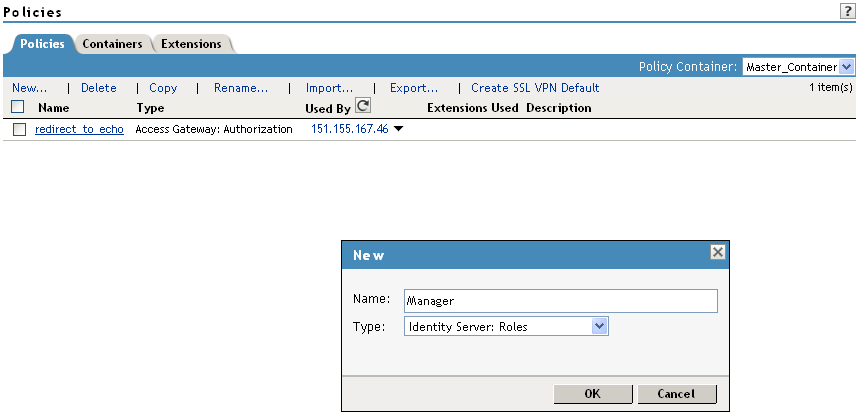Open the Policy Container dropdown
The width and height of the screenshot is (858, 415).
[x=847, y=67]
